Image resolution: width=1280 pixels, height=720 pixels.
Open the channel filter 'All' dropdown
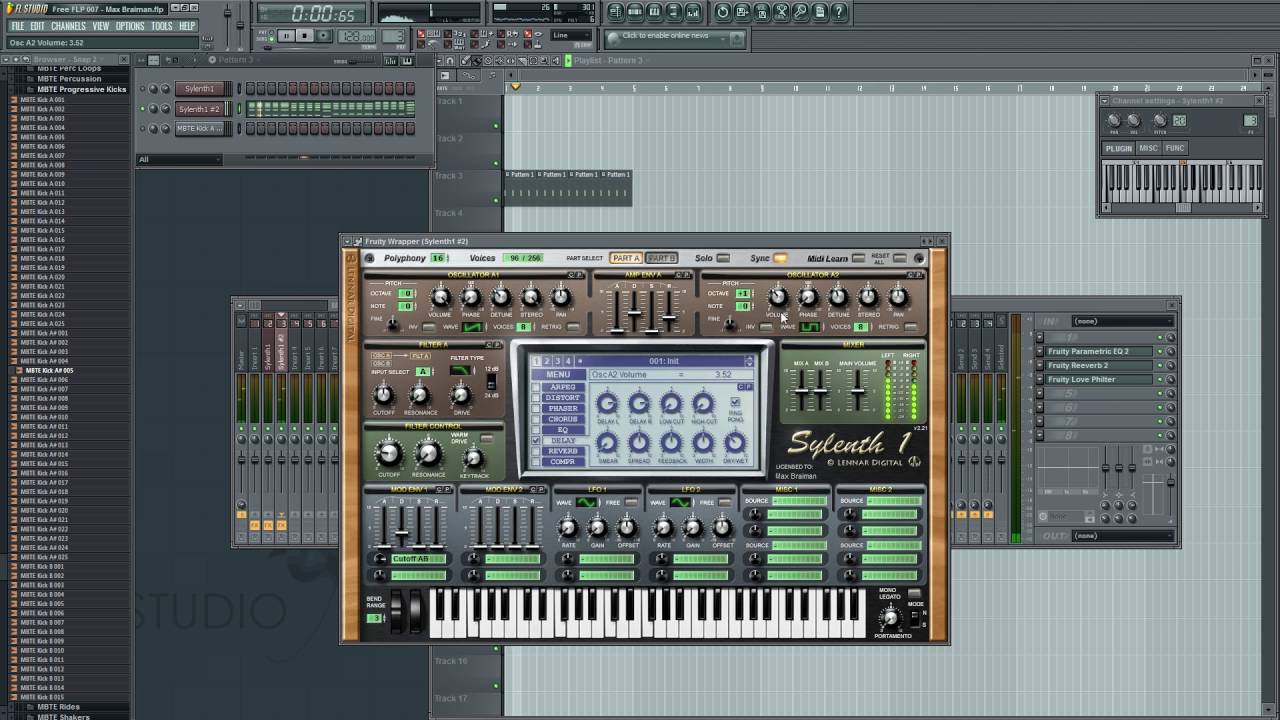pos(180,159)
